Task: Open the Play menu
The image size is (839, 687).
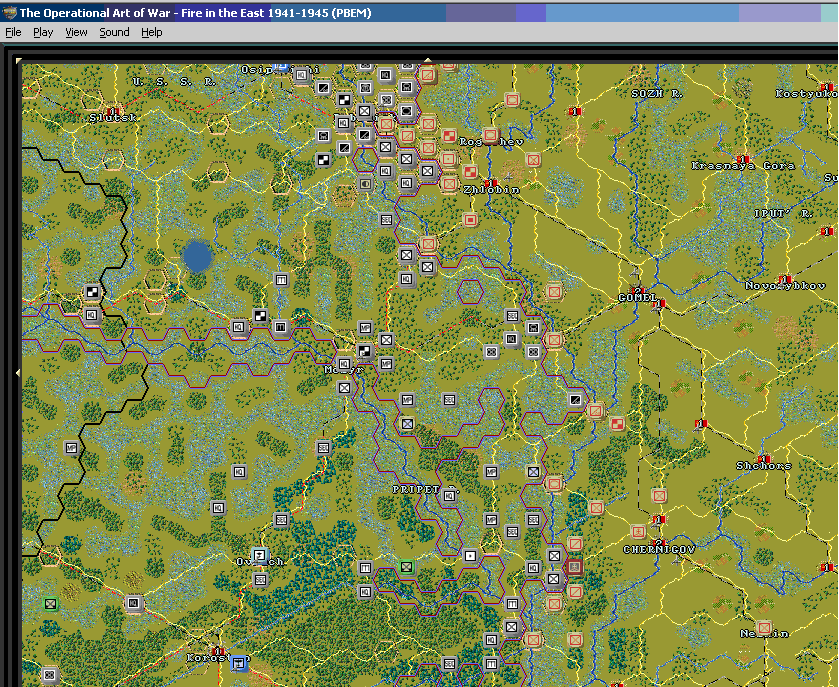Action: pos(43,33)
